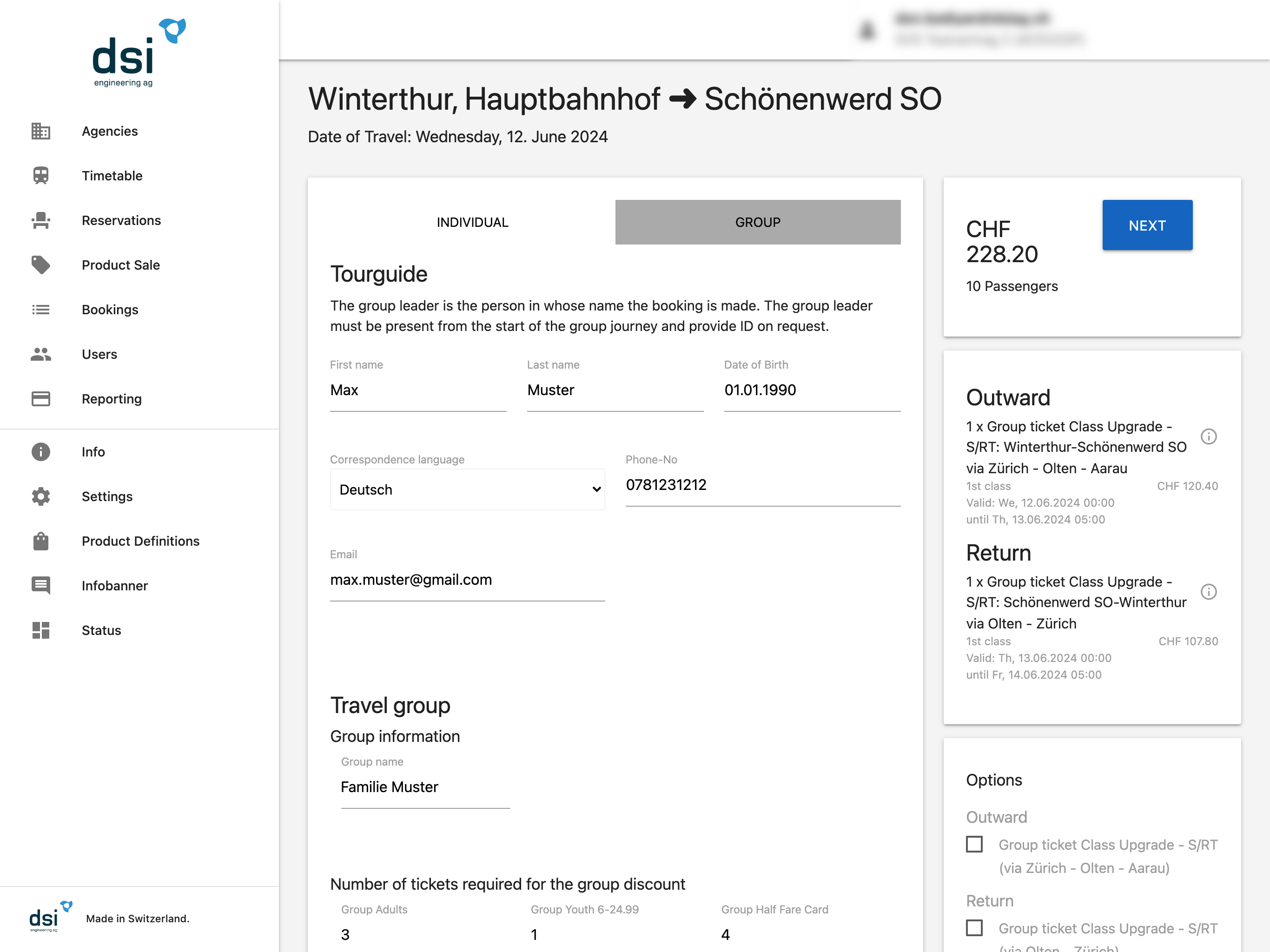
Task: Enable Outward Class Upgrade option checkbox
Action: 974,845
